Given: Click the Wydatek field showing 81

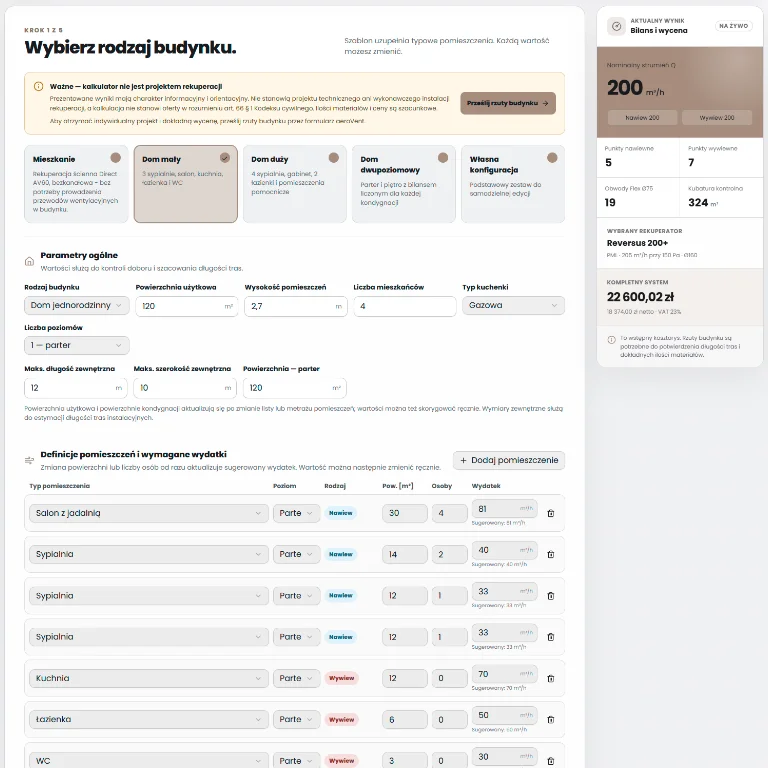Looking at the screenshot, I should tap(504, 509).
